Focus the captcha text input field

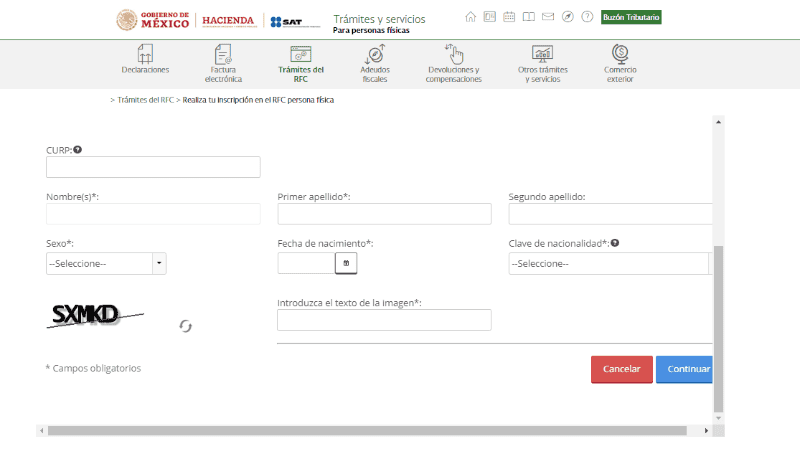click(x=384, y=320)
